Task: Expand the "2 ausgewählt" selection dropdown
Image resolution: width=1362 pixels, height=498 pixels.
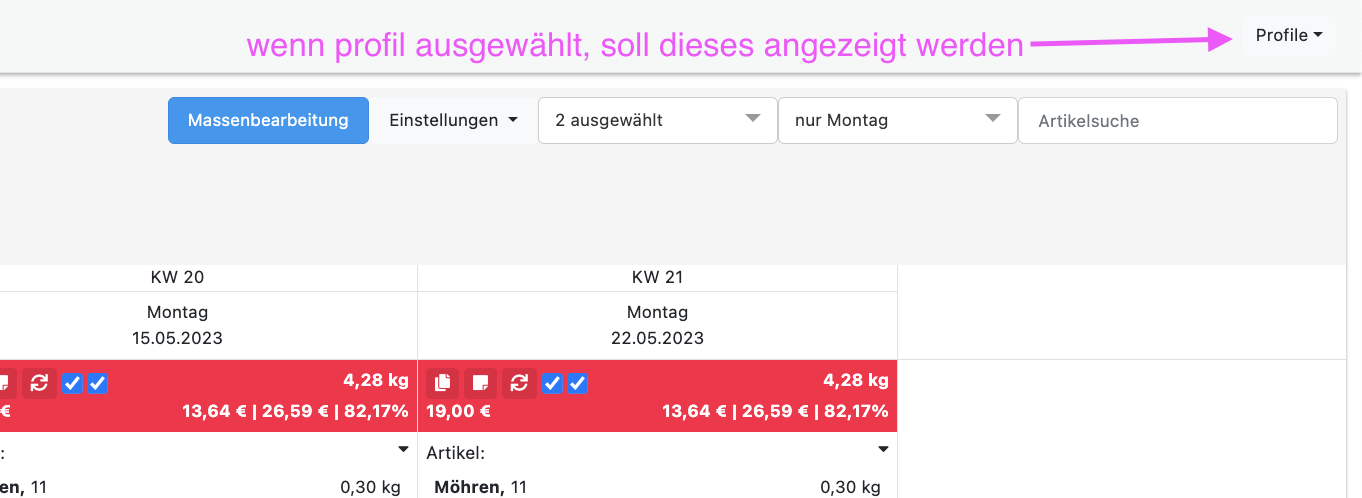Action: pyautogui.click(x=657, y=120)
